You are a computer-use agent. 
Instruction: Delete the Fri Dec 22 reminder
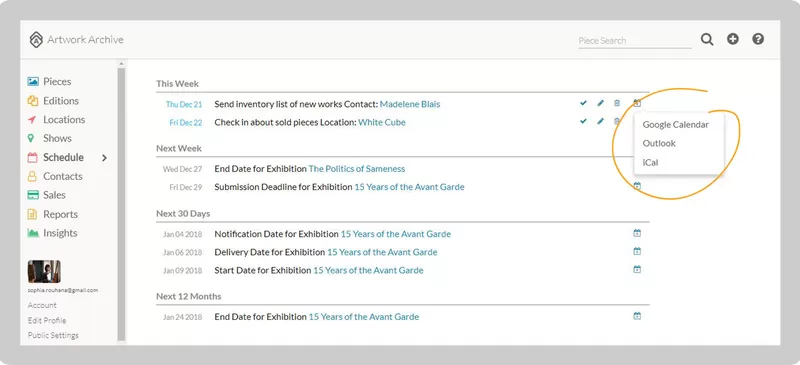(x=617, y=121)
